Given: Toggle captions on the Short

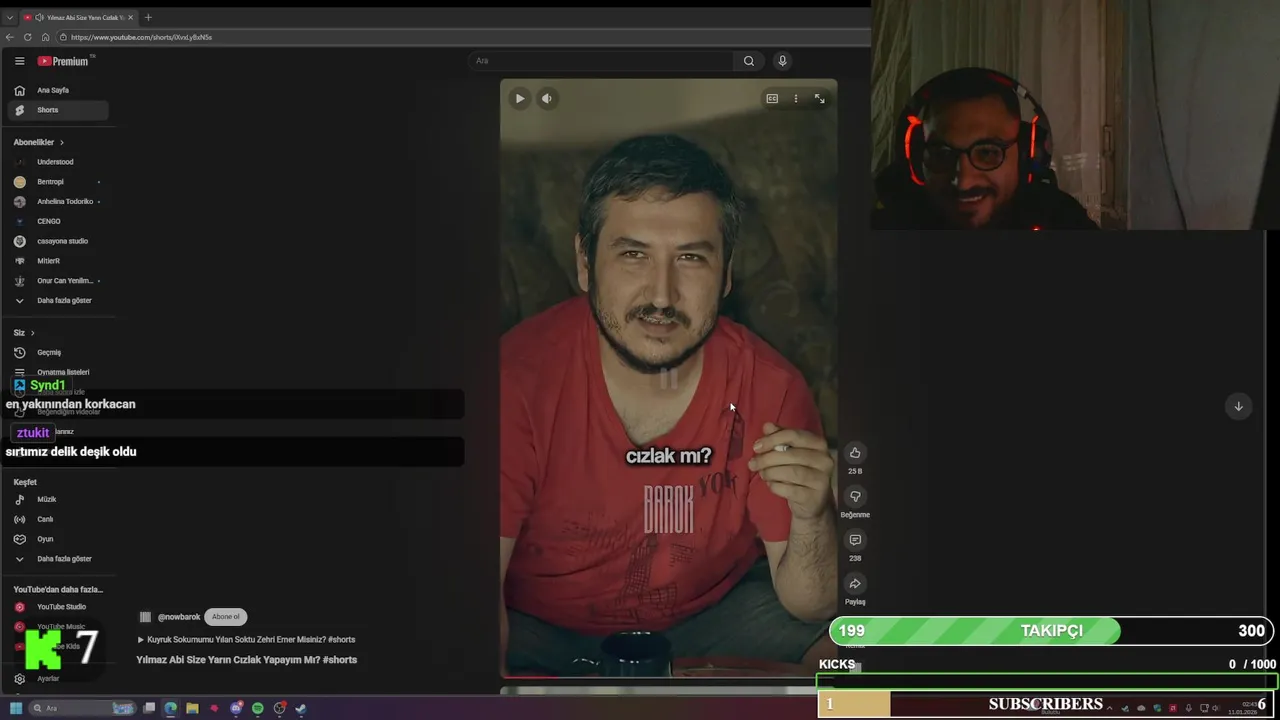Looking at the screenshot, I should pos(772,98).
